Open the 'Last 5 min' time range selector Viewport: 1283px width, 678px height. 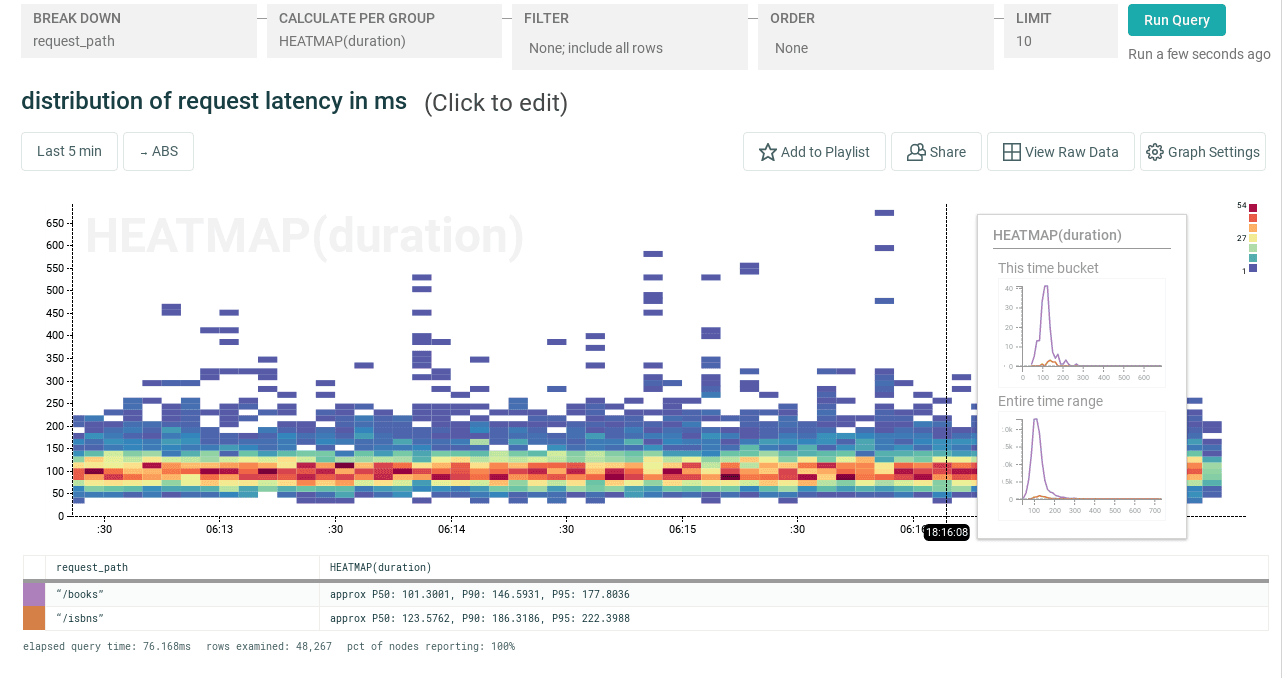(x=69, y=151)
